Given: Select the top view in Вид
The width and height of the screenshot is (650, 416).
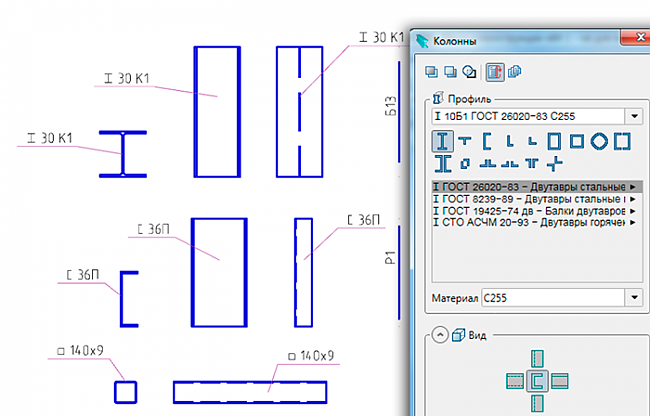Looking at the screenshot, I should point(537,359).
